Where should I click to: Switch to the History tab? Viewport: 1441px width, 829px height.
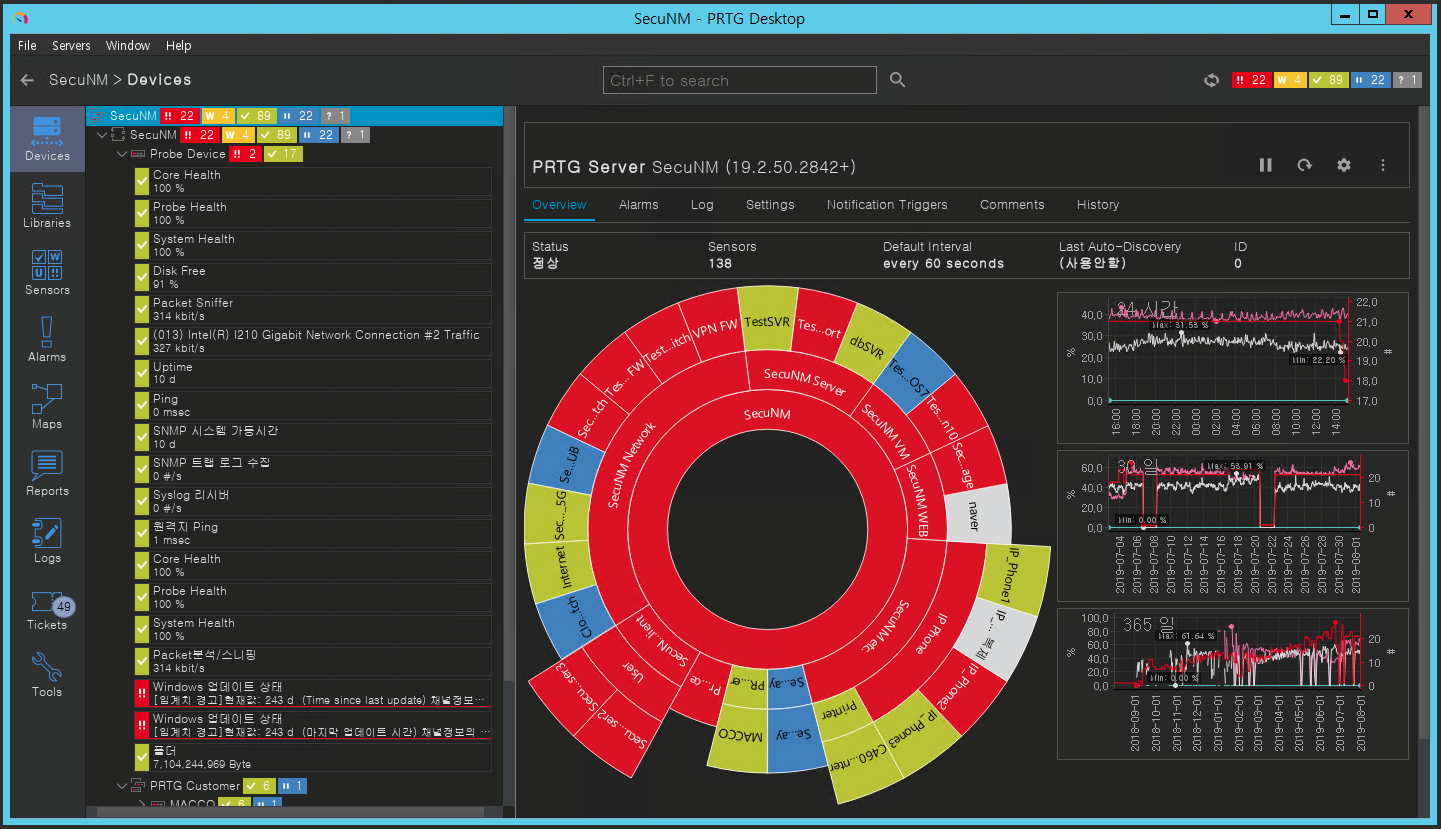1098,204
